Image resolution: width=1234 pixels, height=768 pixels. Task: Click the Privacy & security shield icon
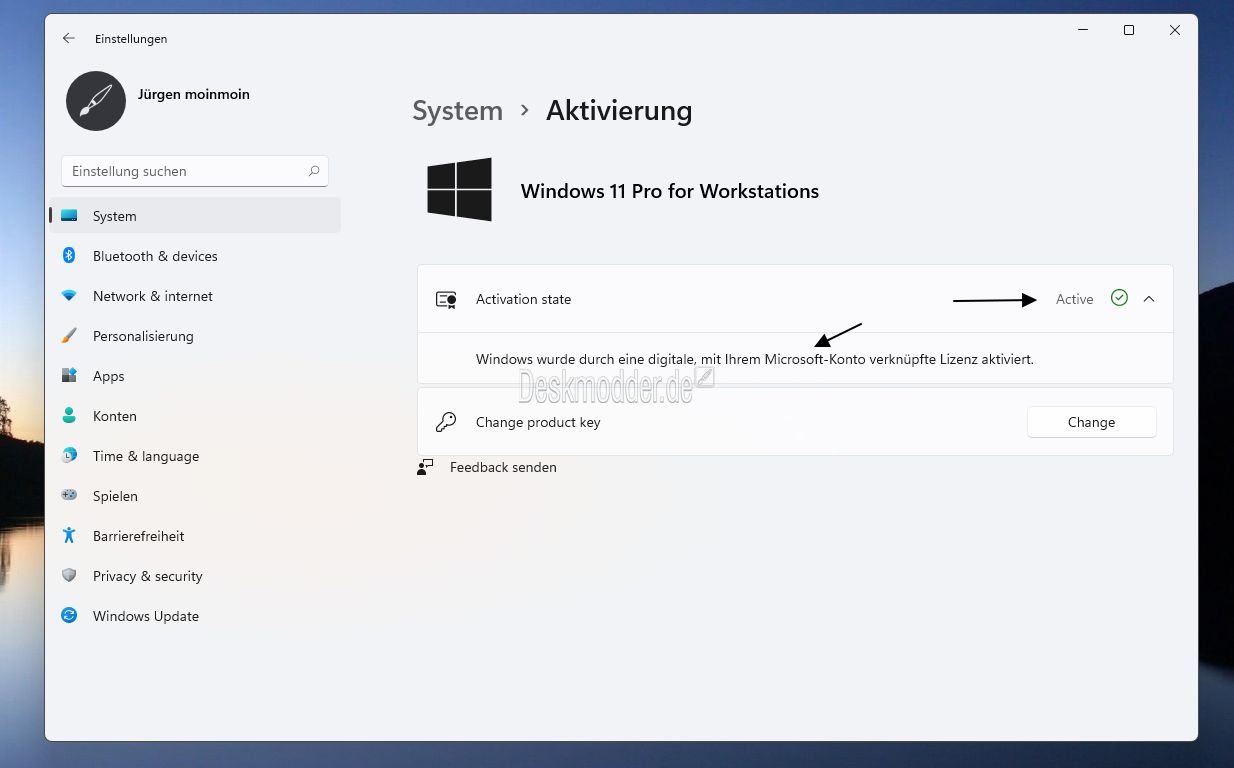[69, 576]
